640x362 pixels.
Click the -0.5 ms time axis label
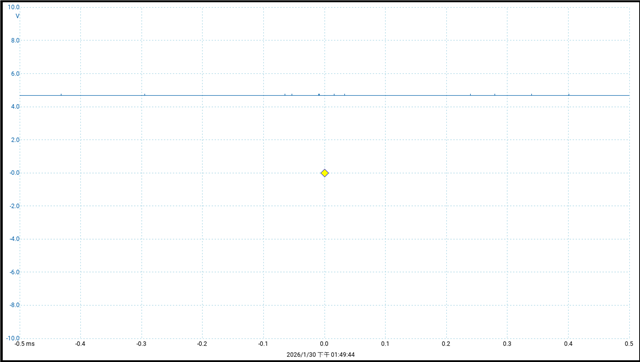[25, 344]
